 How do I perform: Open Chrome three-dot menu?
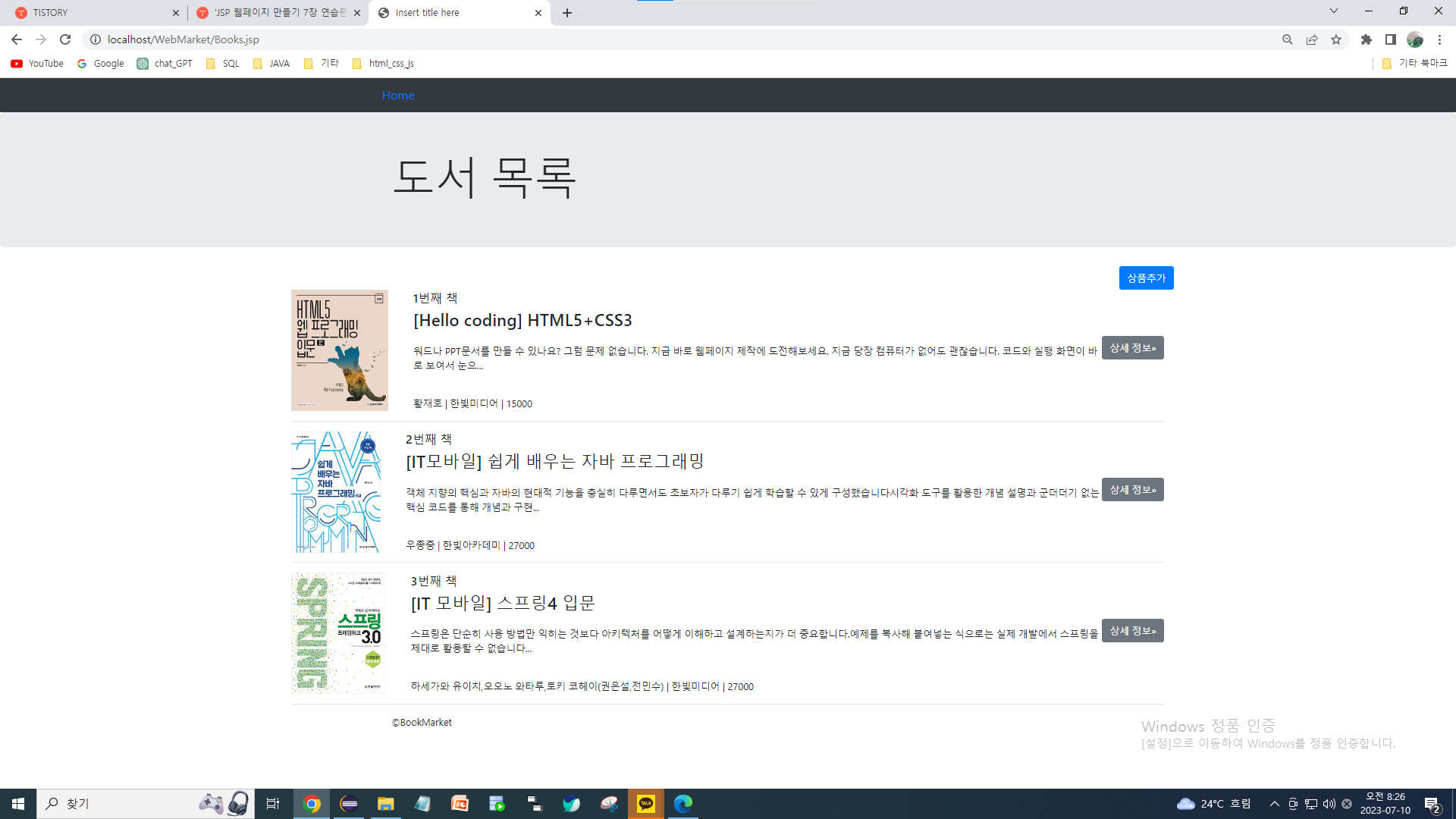click(1439, 39)
